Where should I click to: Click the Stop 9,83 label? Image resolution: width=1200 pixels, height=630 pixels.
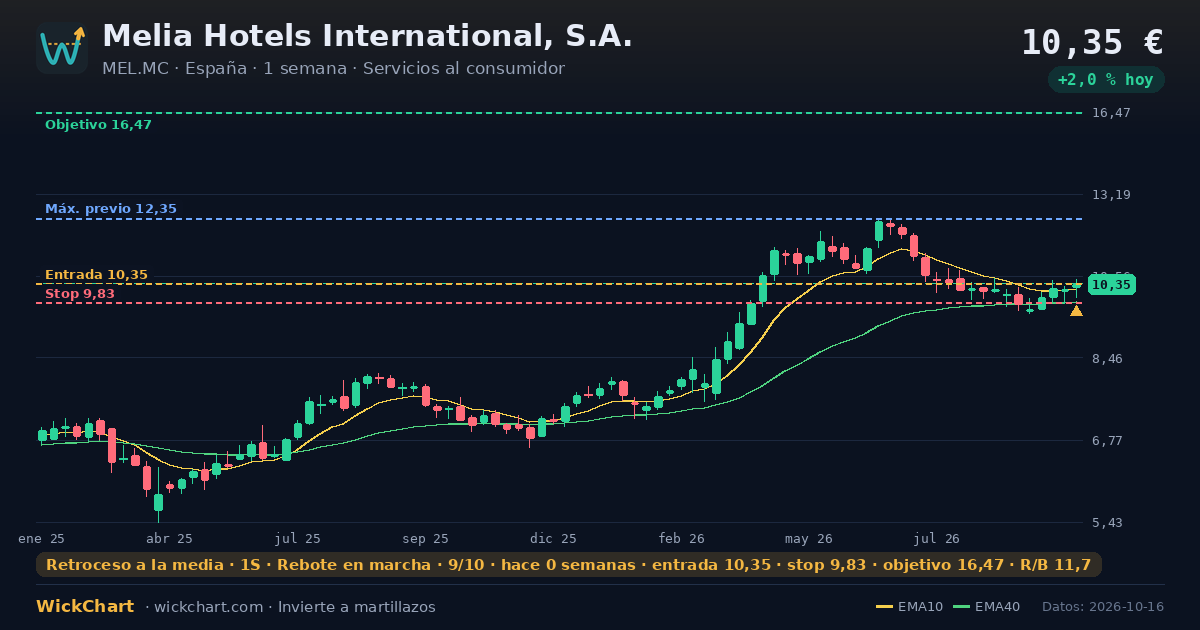pyautogui.click(x=80, y=293)
